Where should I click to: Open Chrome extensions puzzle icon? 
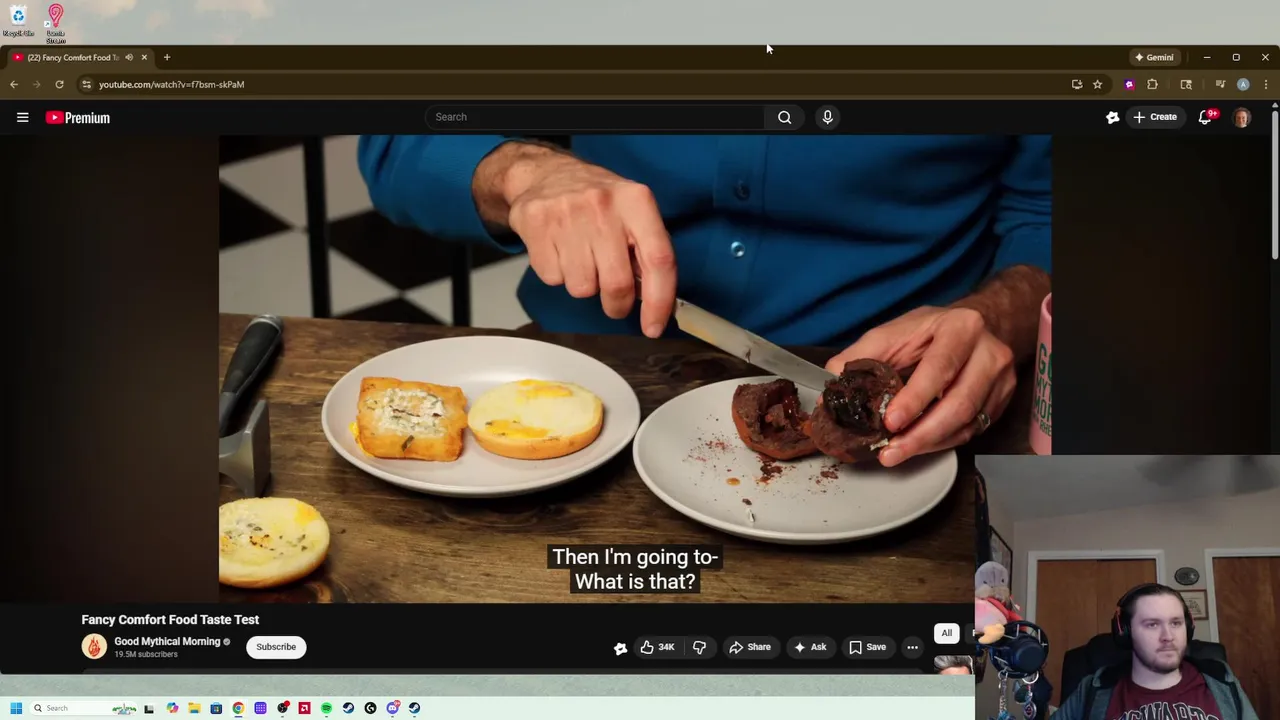[x=1152, y=85]
